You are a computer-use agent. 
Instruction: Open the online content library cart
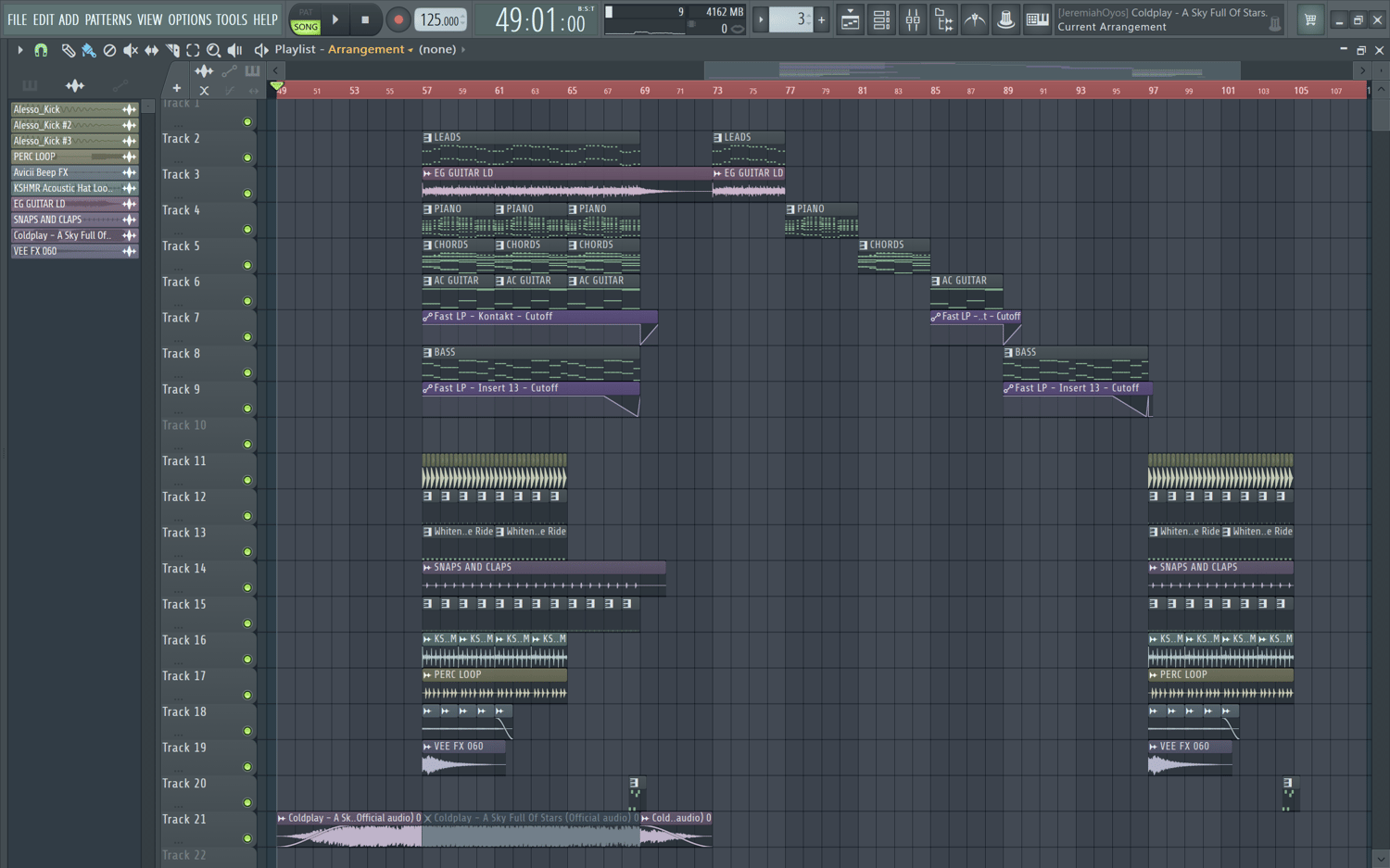coord(1310,19)
